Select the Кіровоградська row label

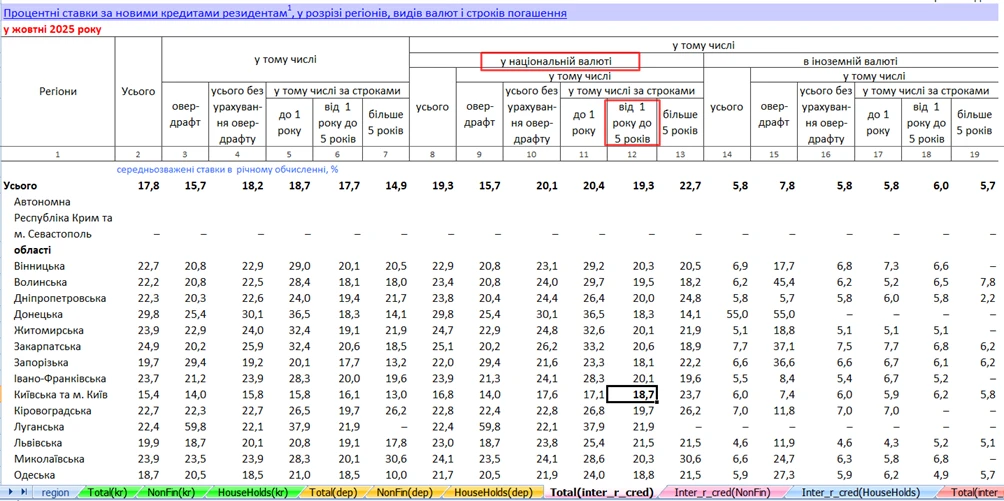pos(53,411)
